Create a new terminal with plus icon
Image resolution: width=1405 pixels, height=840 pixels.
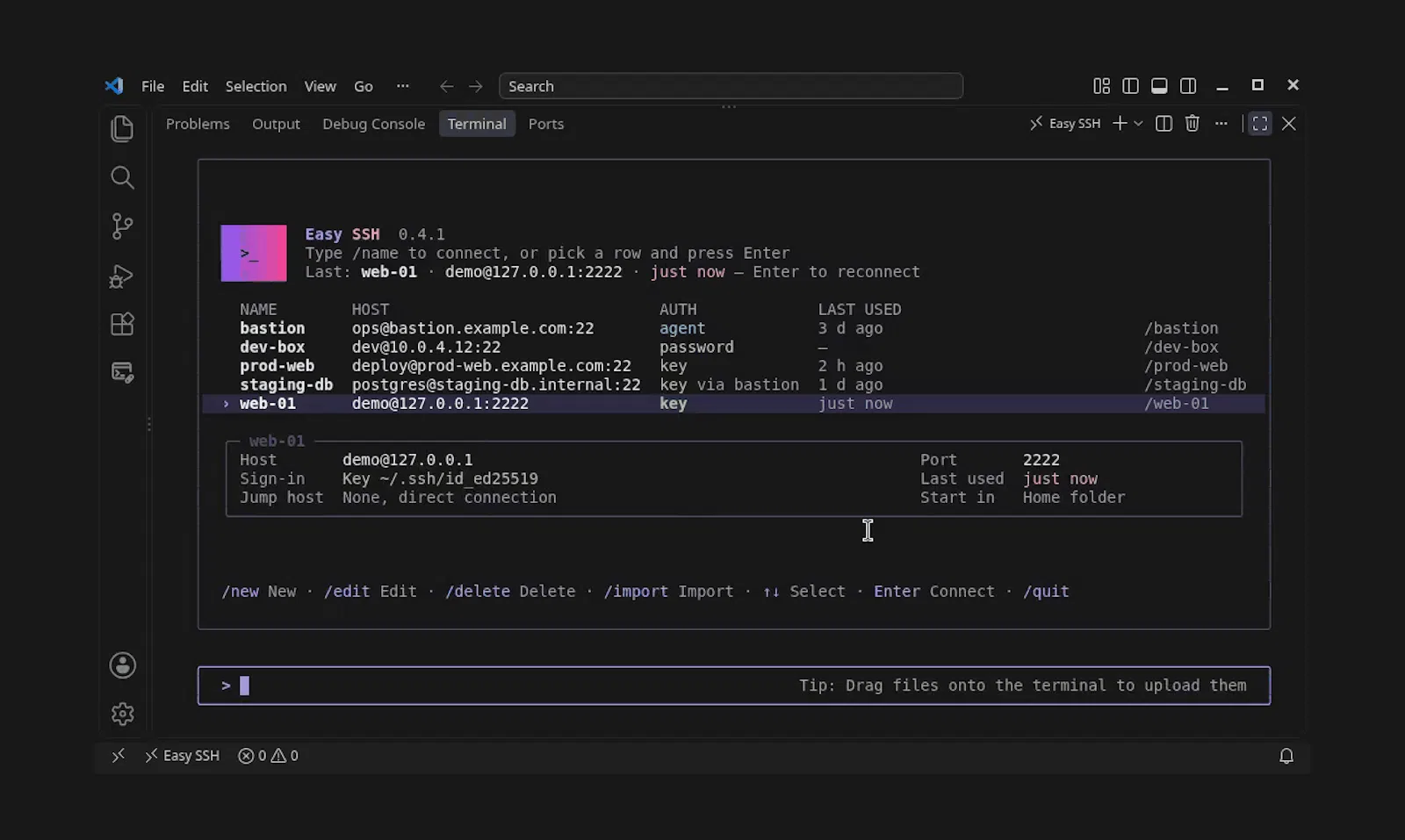point(1120,124)
